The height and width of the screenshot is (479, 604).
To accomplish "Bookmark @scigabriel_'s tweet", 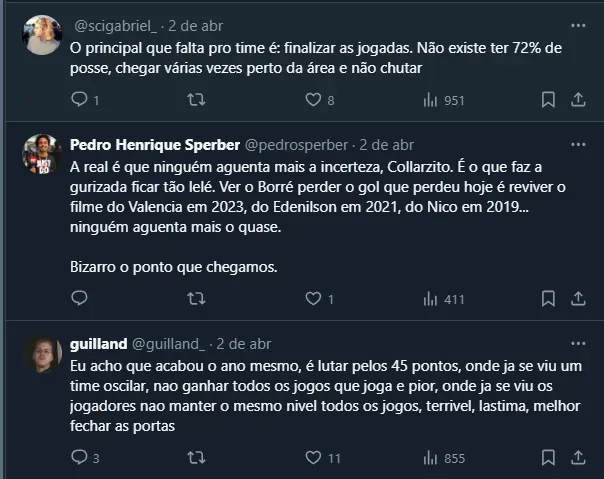I will pyautogui.click(x=548, y=99).
